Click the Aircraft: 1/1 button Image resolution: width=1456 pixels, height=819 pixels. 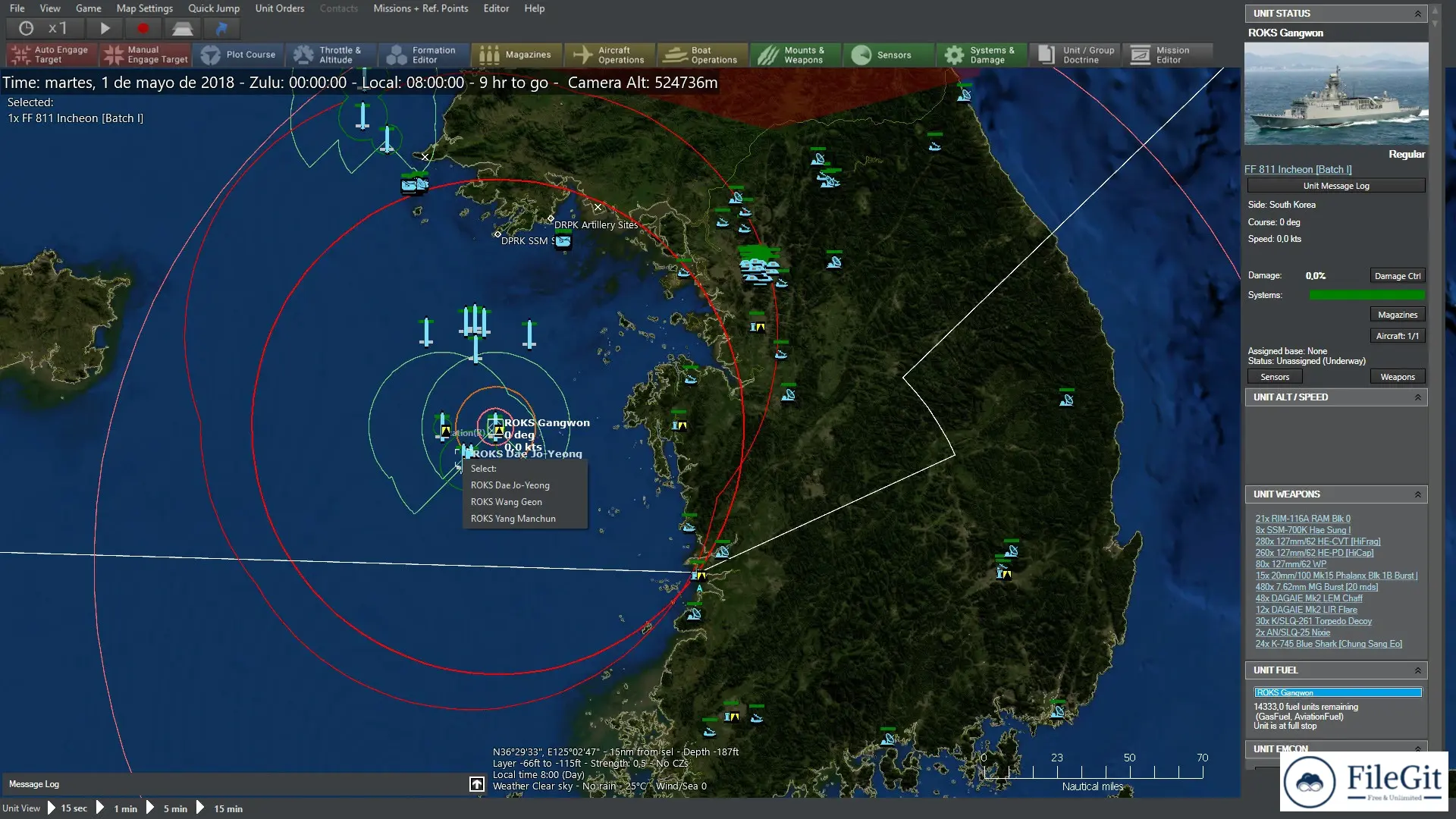1398,336
